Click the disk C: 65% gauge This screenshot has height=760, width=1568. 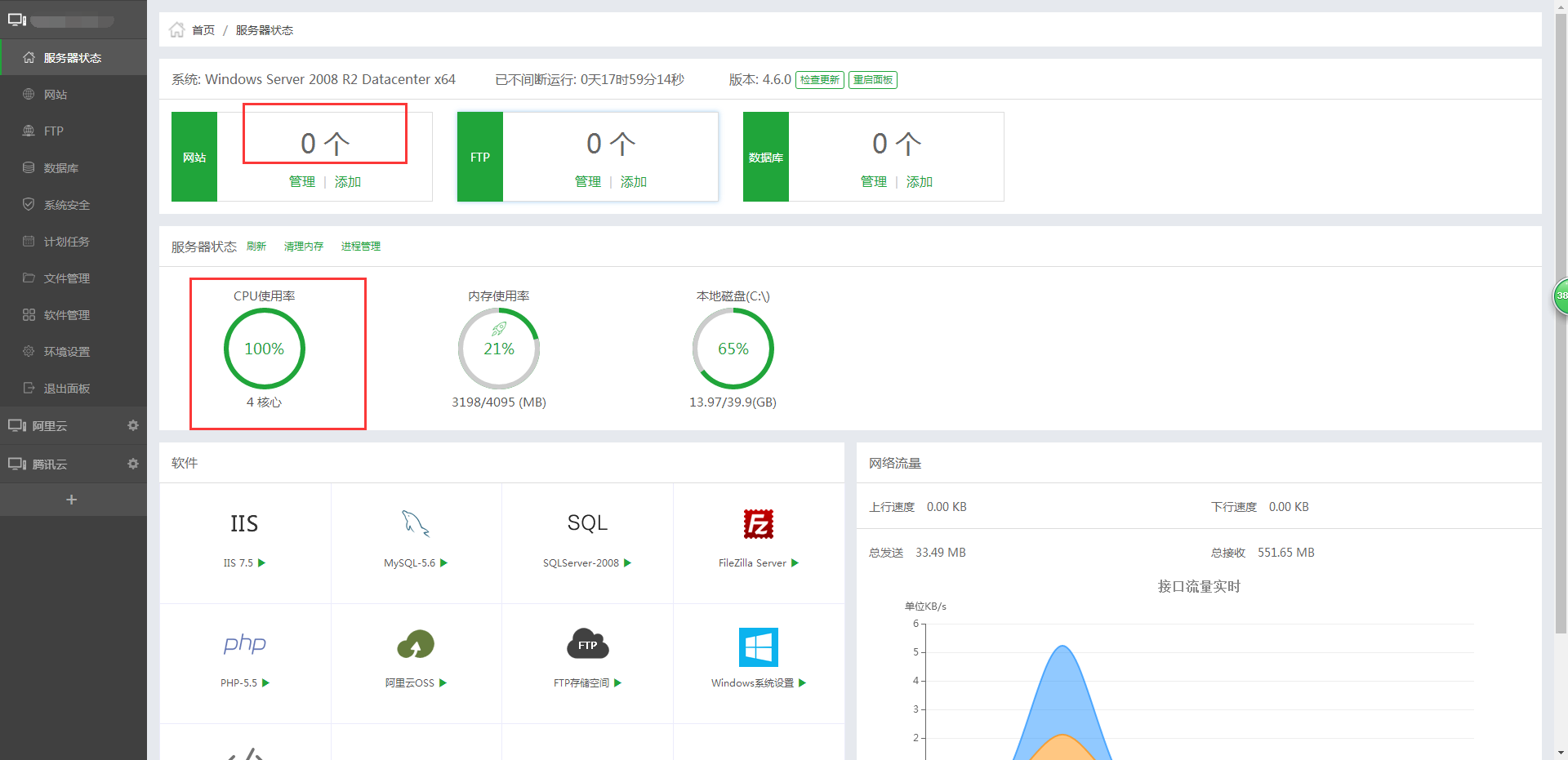(733, 349)
